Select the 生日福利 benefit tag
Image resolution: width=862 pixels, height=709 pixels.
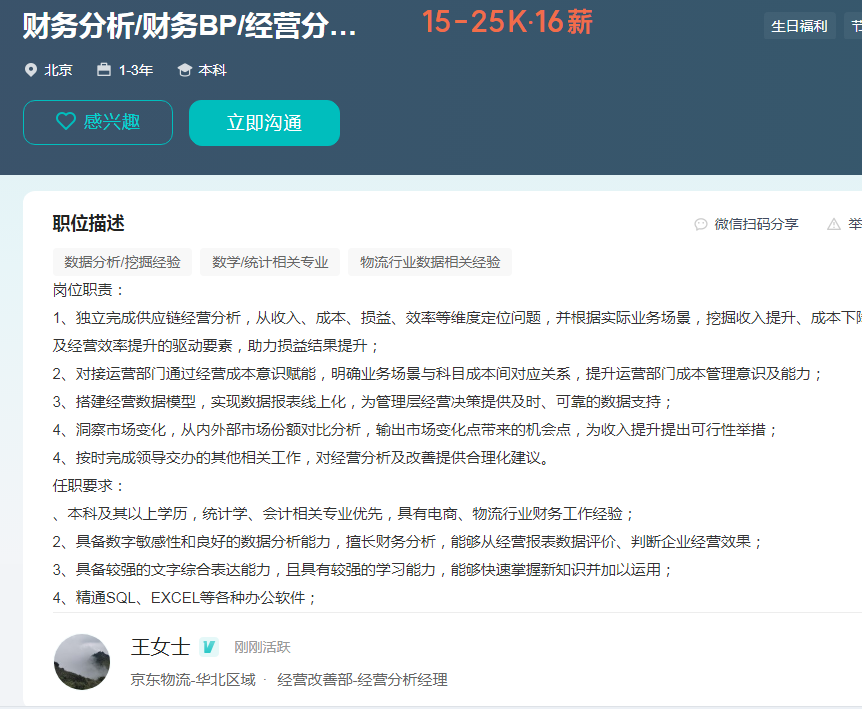pyautogui.click(x=799, y=26)
